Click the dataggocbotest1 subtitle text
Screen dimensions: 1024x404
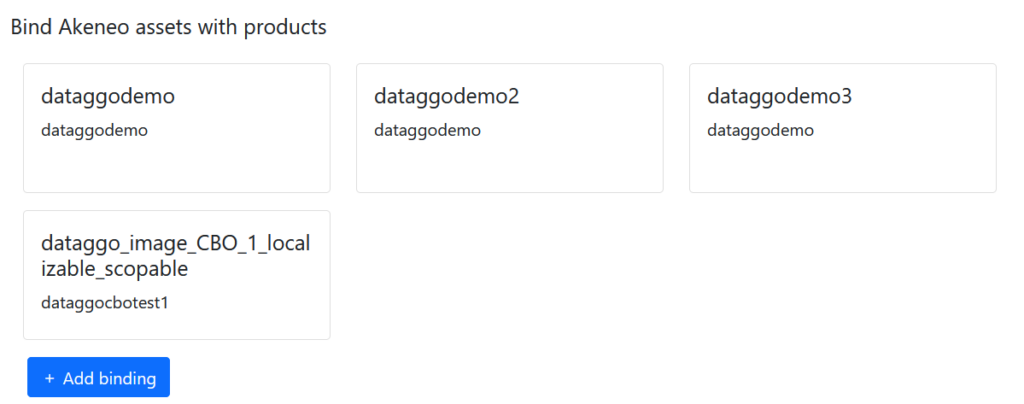point(105,302)
